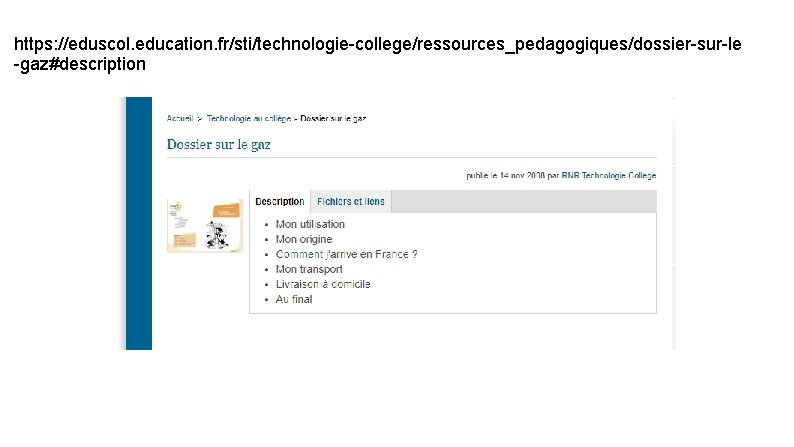The image size is (794, 447).
Task: Select the 'Mon utilisation' list item
Action: (310, 224)
